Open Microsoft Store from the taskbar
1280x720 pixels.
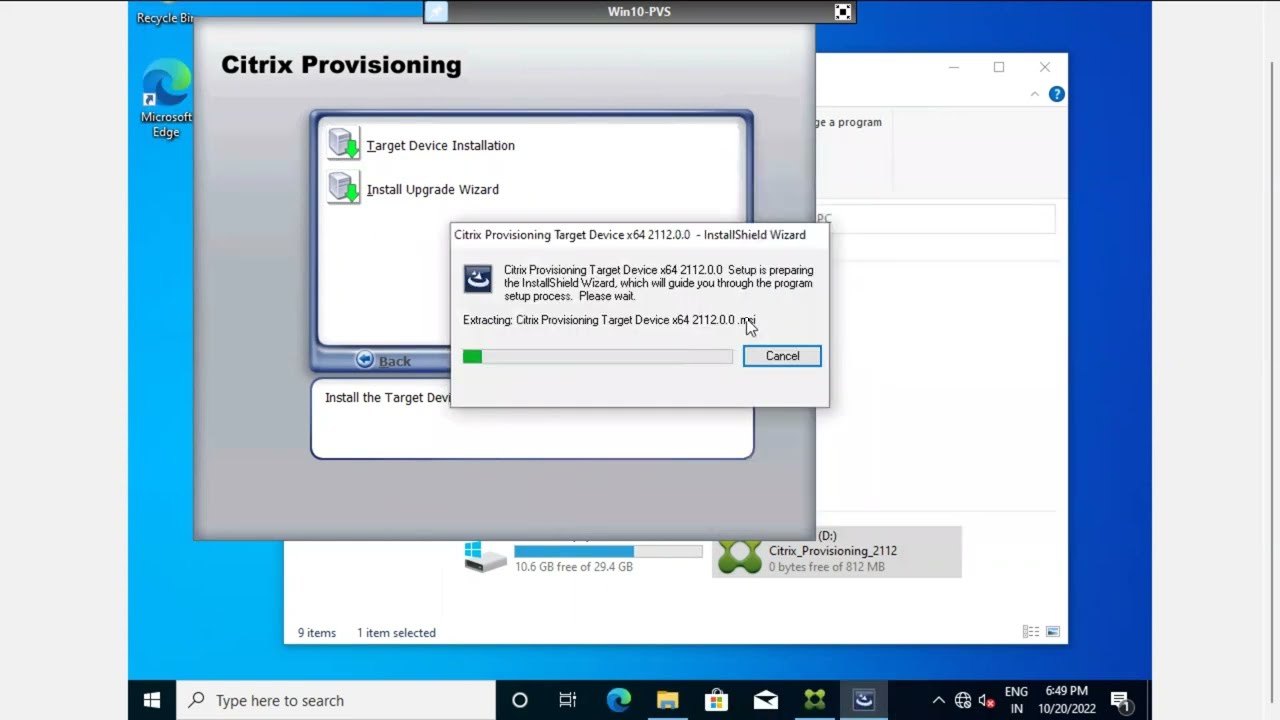click(x=716, y=700)
